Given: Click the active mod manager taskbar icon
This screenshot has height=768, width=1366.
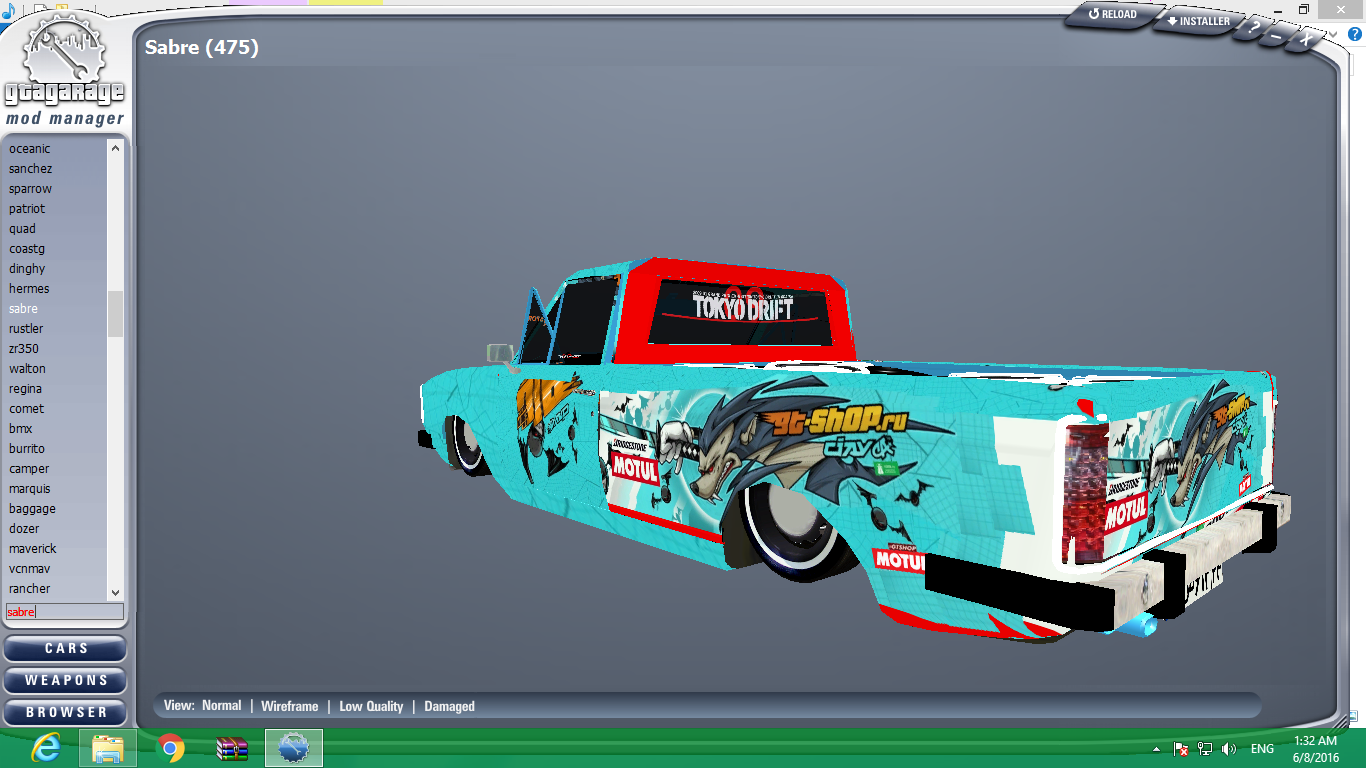Looking at the screenshot, I should click(x=294, y=748).
